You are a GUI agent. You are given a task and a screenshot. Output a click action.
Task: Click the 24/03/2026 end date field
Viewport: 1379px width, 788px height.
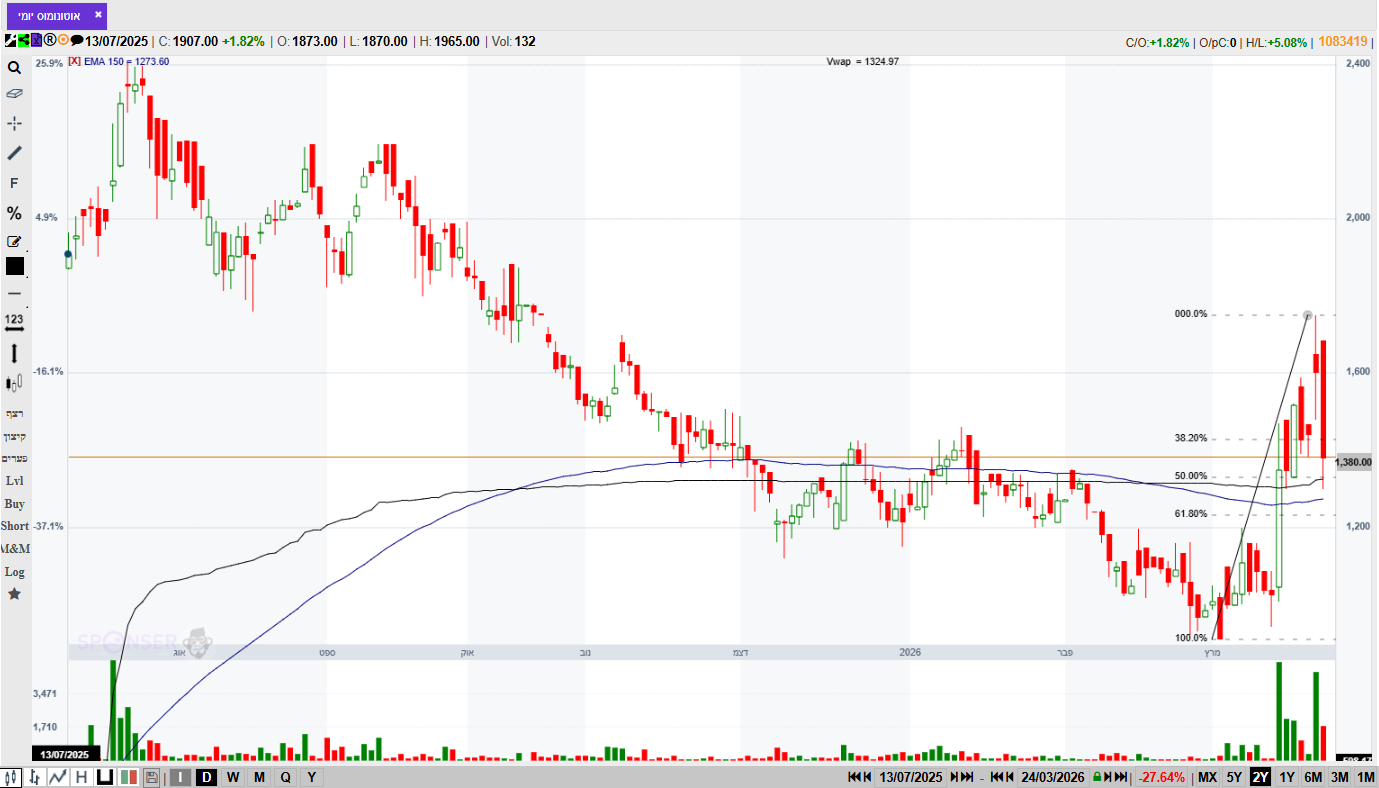[x=1053, y=777]
